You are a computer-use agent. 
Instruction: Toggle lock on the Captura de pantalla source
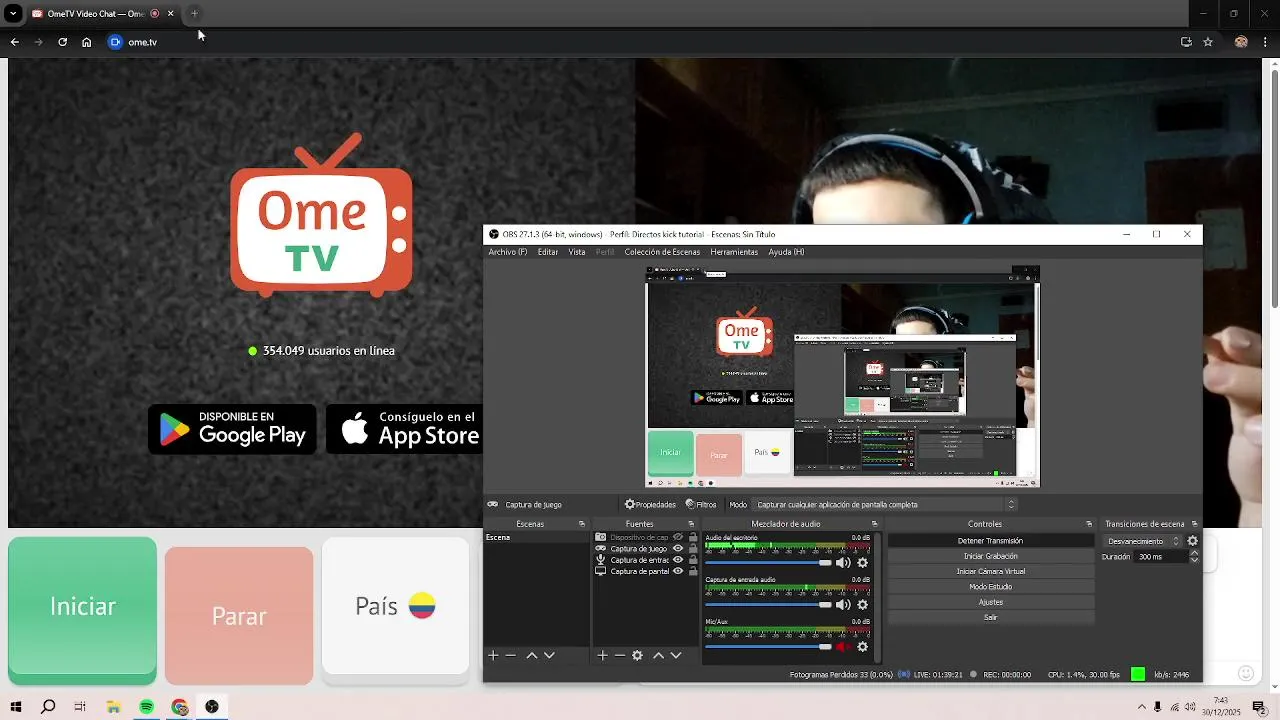[x=693, y=571]
